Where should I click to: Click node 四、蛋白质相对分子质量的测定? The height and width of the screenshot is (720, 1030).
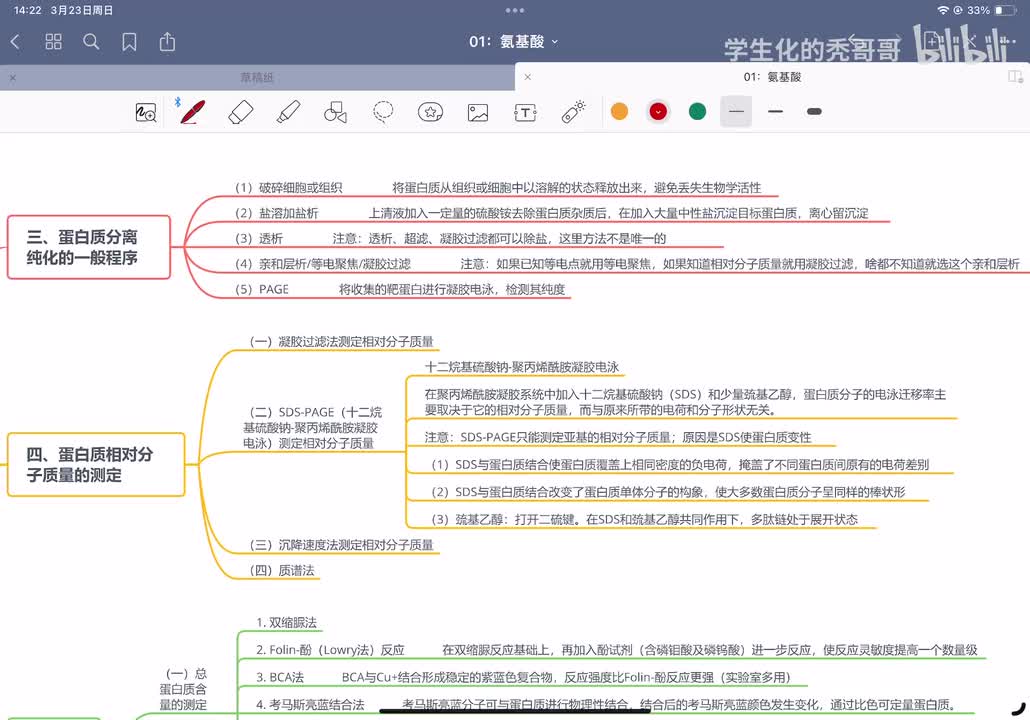point(96,464)
